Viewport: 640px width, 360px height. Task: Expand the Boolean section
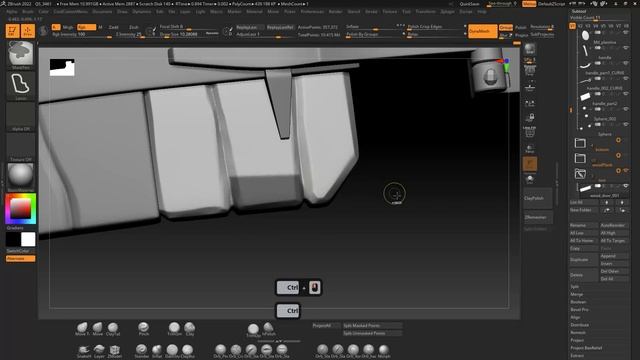(578, 302)
